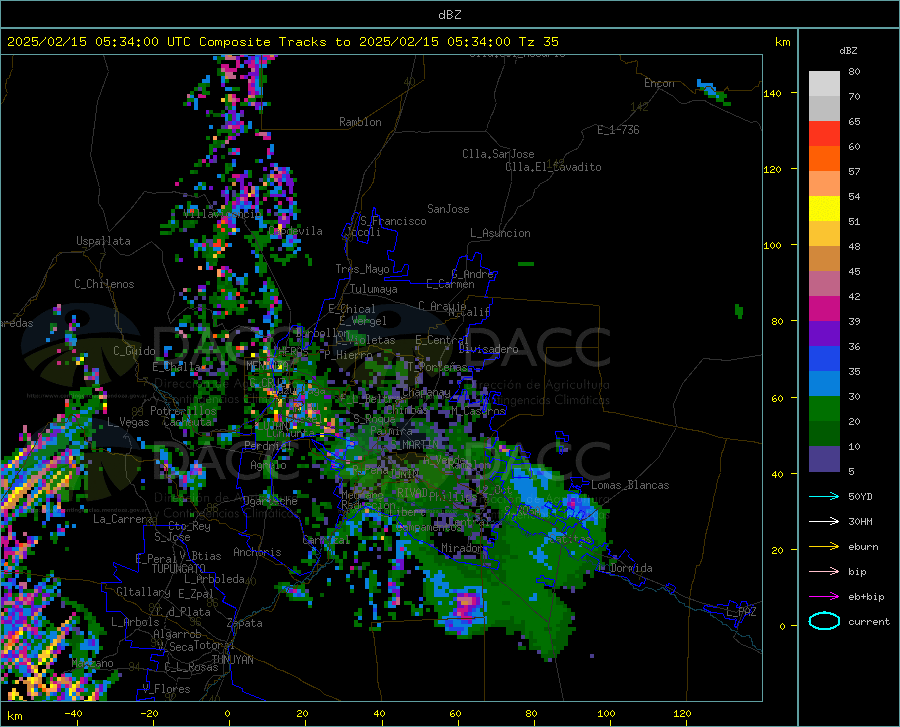The width and height of the screenshot is (900, 727).
Task: Click the Mirador place label
Action: (462, 548)
